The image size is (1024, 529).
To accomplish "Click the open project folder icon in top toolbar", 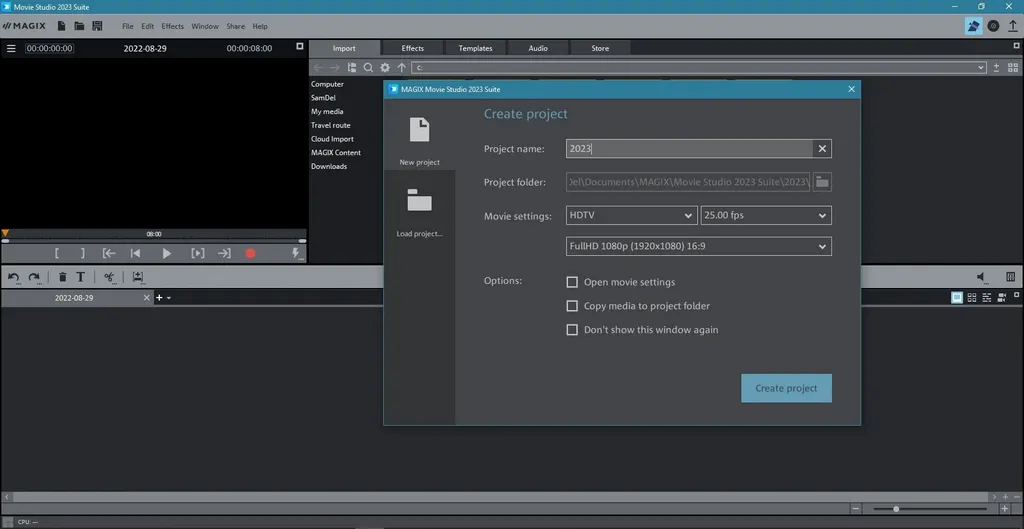I will click(79, 26).
